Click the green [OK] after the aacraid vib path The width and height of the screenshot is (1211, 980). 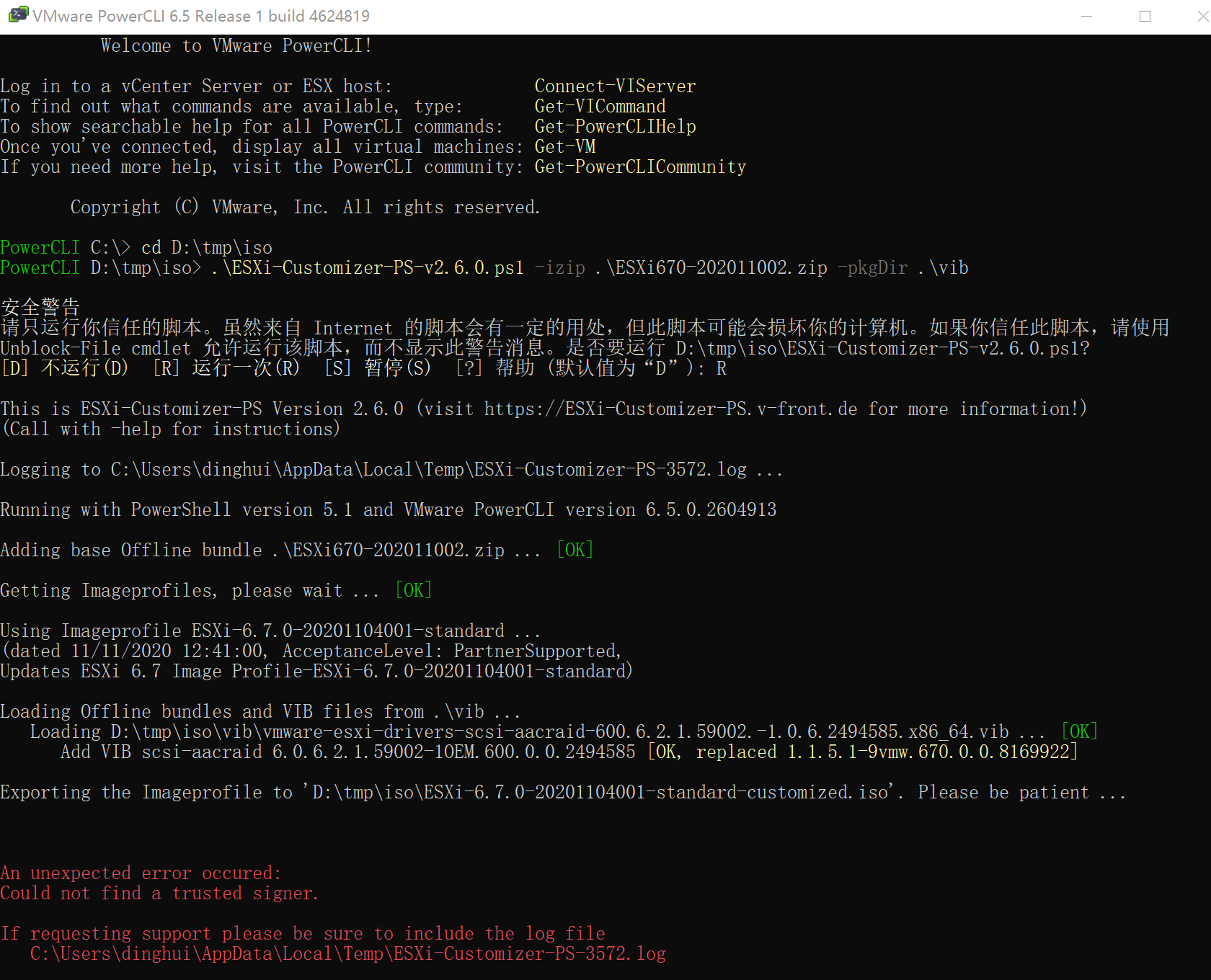[1079, 731]
